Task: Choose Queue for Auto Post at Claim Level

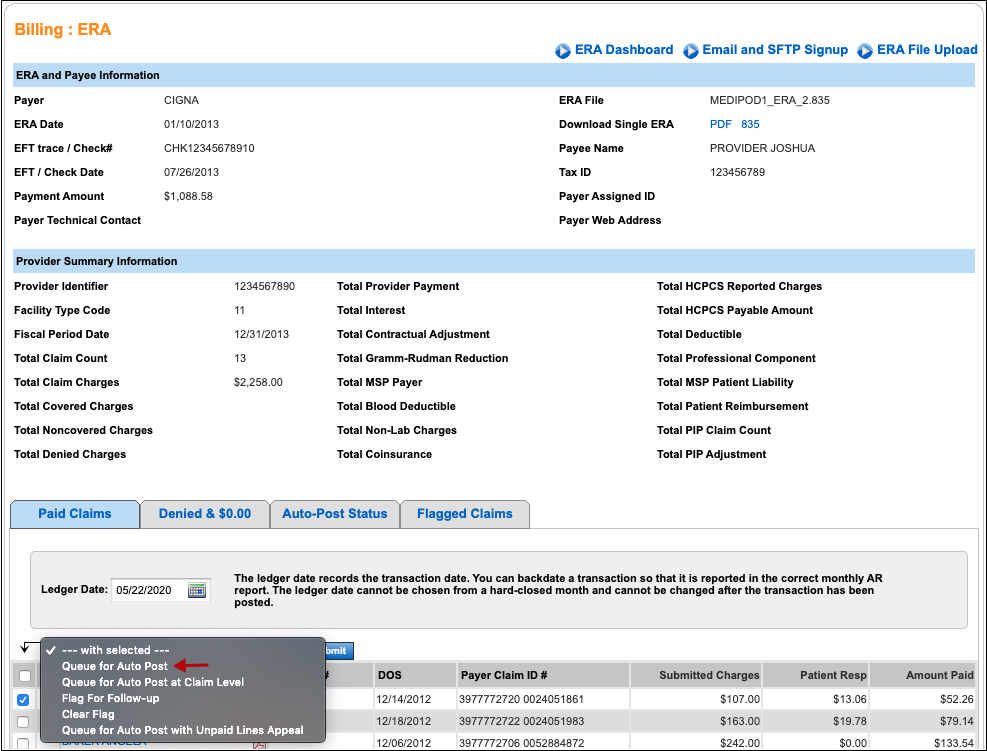Action: point(152,682)
